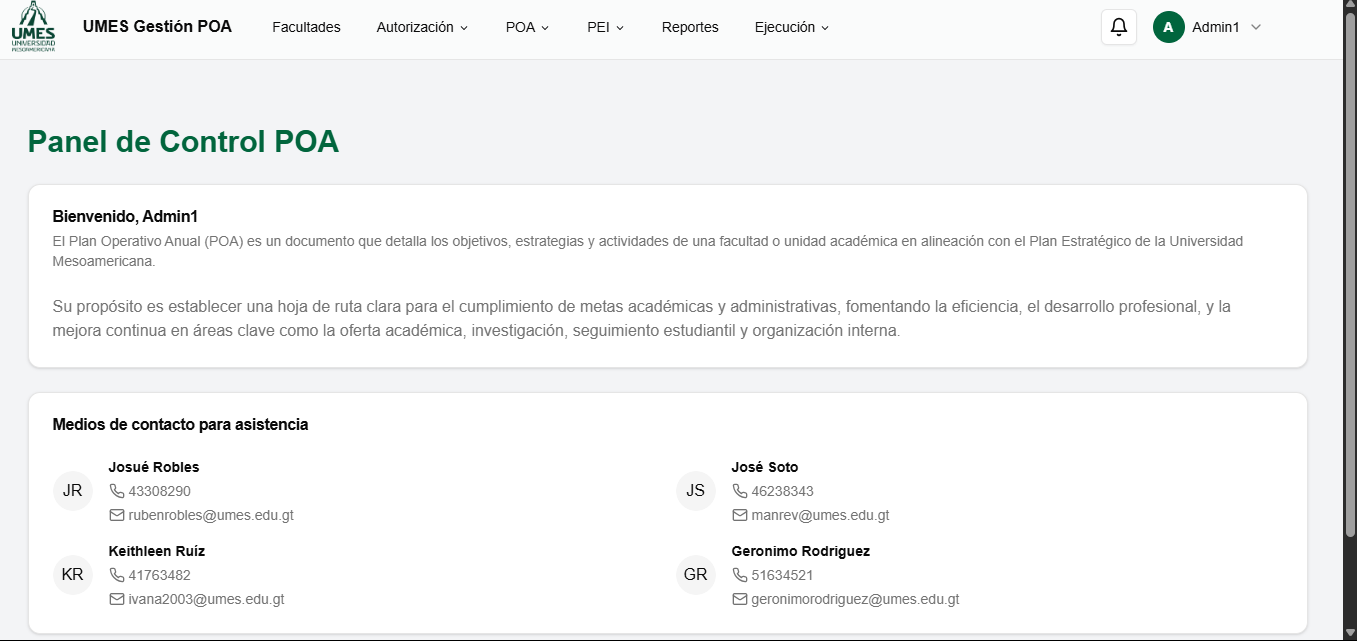The height and width of the screenshot is (641, 1357).
Task: Click the UMES university logo
Action: [33, 27]
